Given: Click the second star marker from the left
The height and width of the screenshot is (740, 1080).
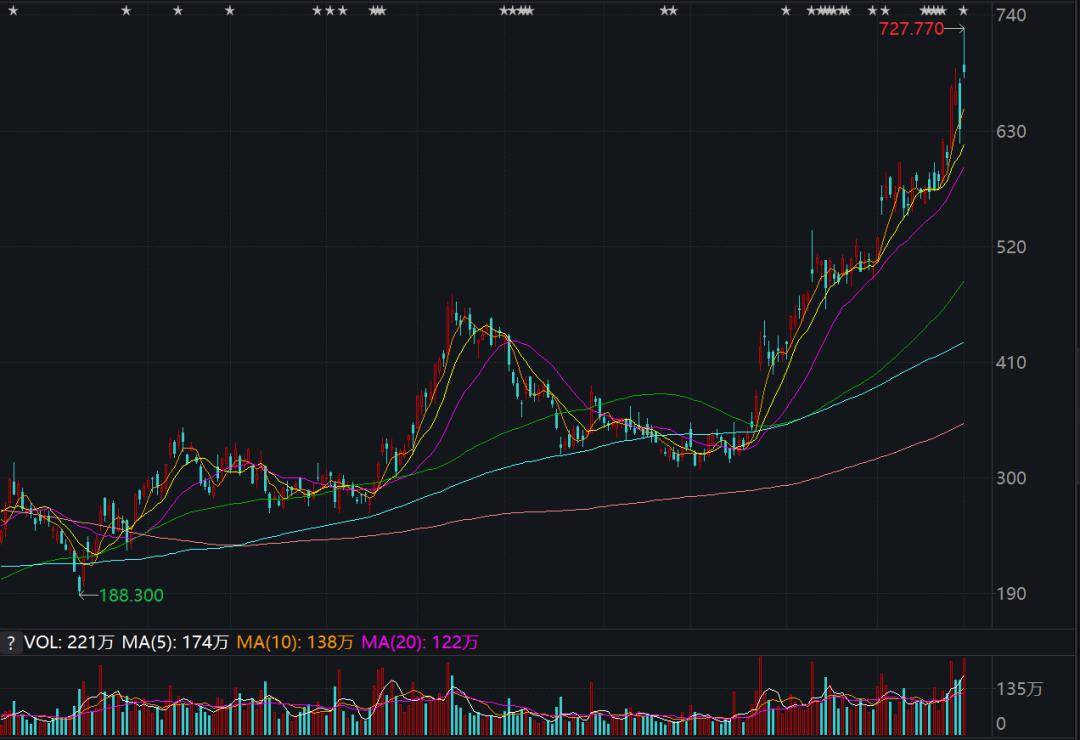Looking at the screenshot, I should coord(126,10).
